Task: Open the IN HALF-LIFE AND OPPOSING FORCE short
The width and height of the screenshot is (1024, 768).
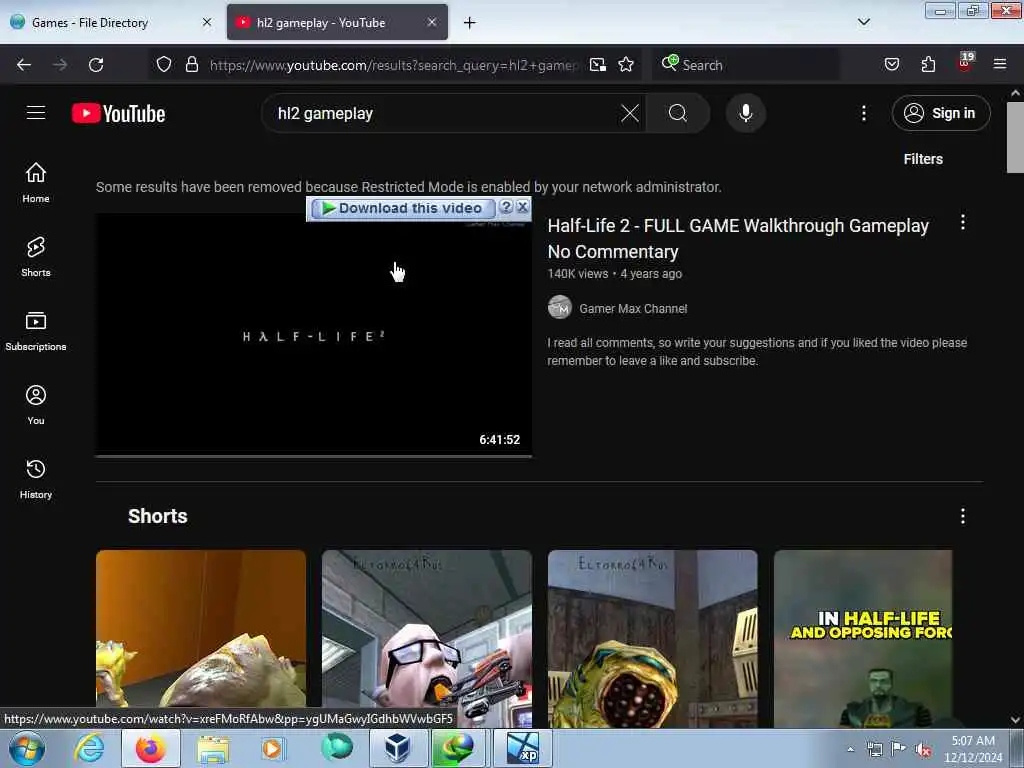Action: tap(863, 638)
